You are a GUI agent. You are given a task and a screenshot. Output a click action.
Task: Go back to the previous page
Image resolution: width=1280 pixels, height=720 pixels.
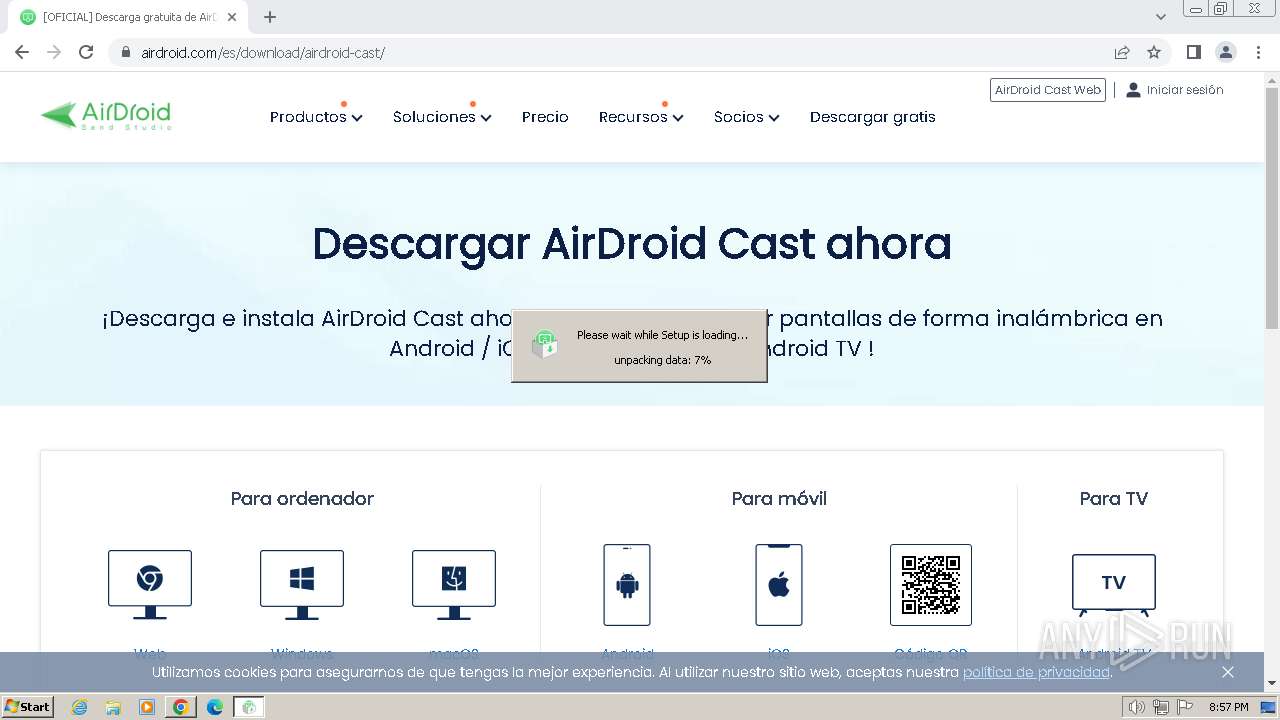point(22,52)
